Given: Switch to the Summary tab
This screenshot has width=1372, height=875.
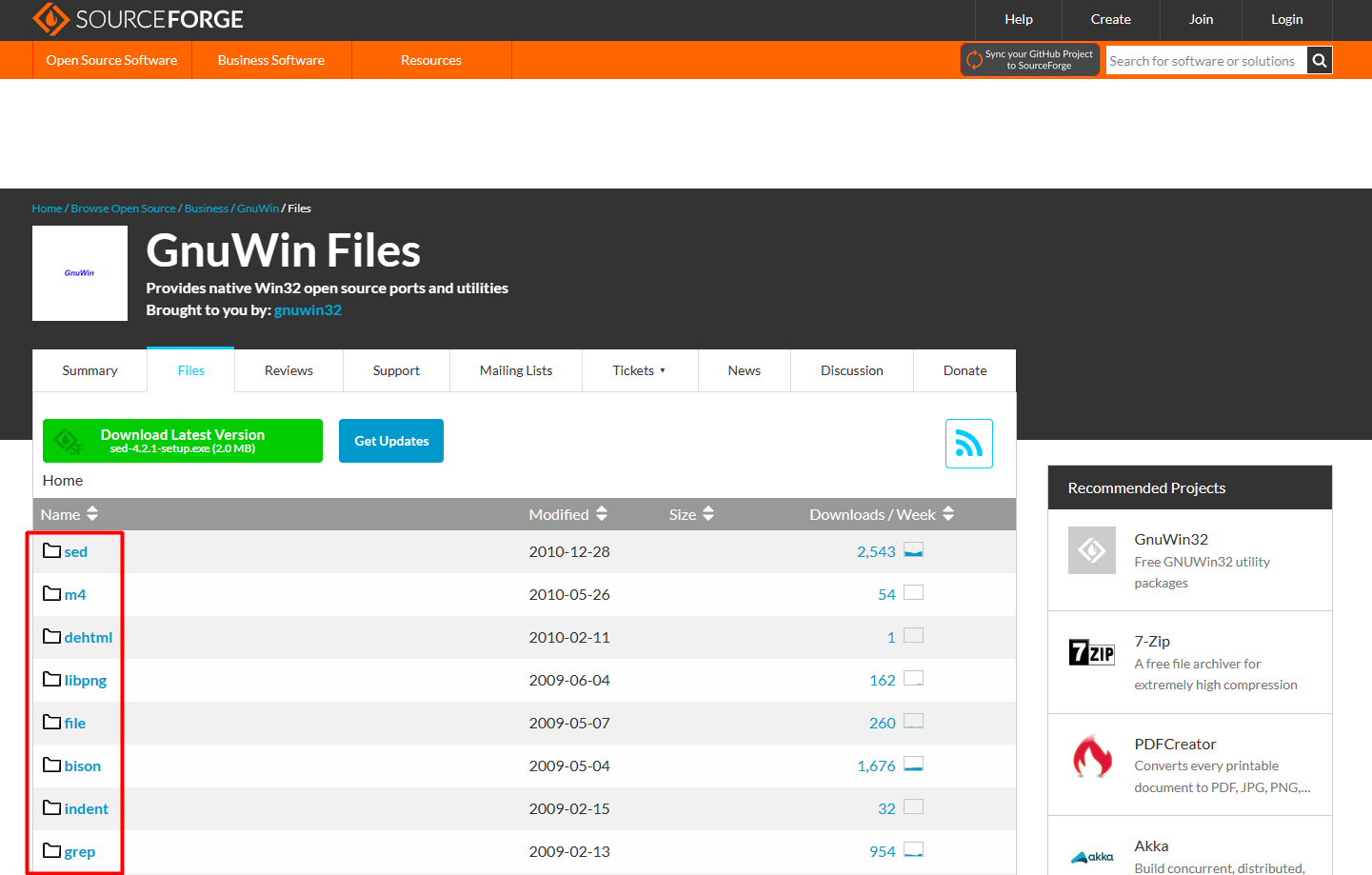Looking at the screenshot, I should click(89, 370).
